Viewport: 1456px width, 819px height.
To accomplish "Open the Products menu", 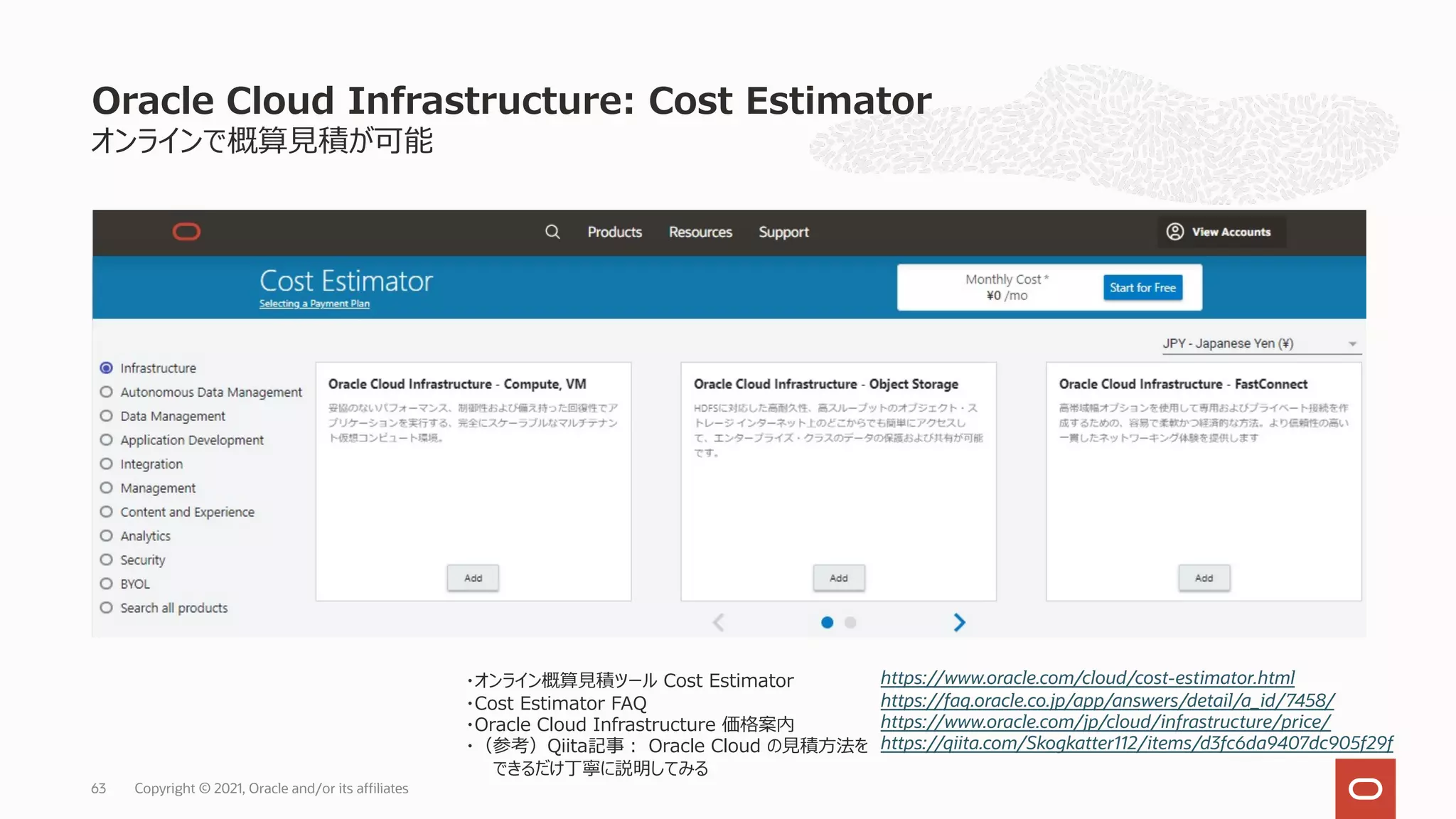I will (614, 232).
